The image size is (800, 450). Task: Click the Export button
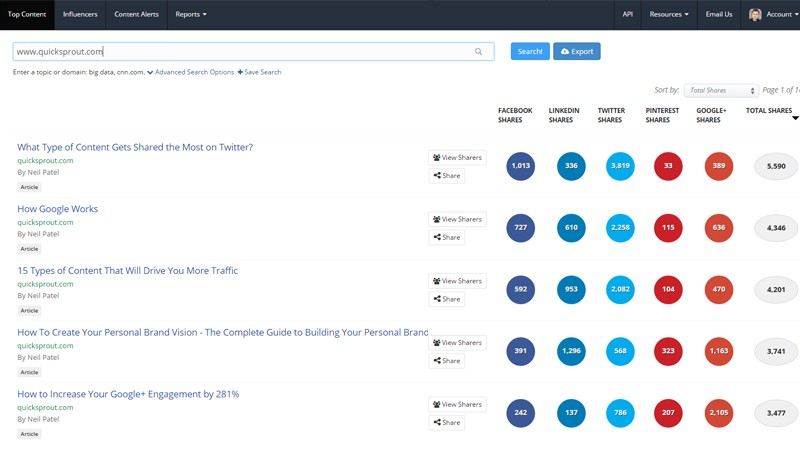(x=577, y=52)
